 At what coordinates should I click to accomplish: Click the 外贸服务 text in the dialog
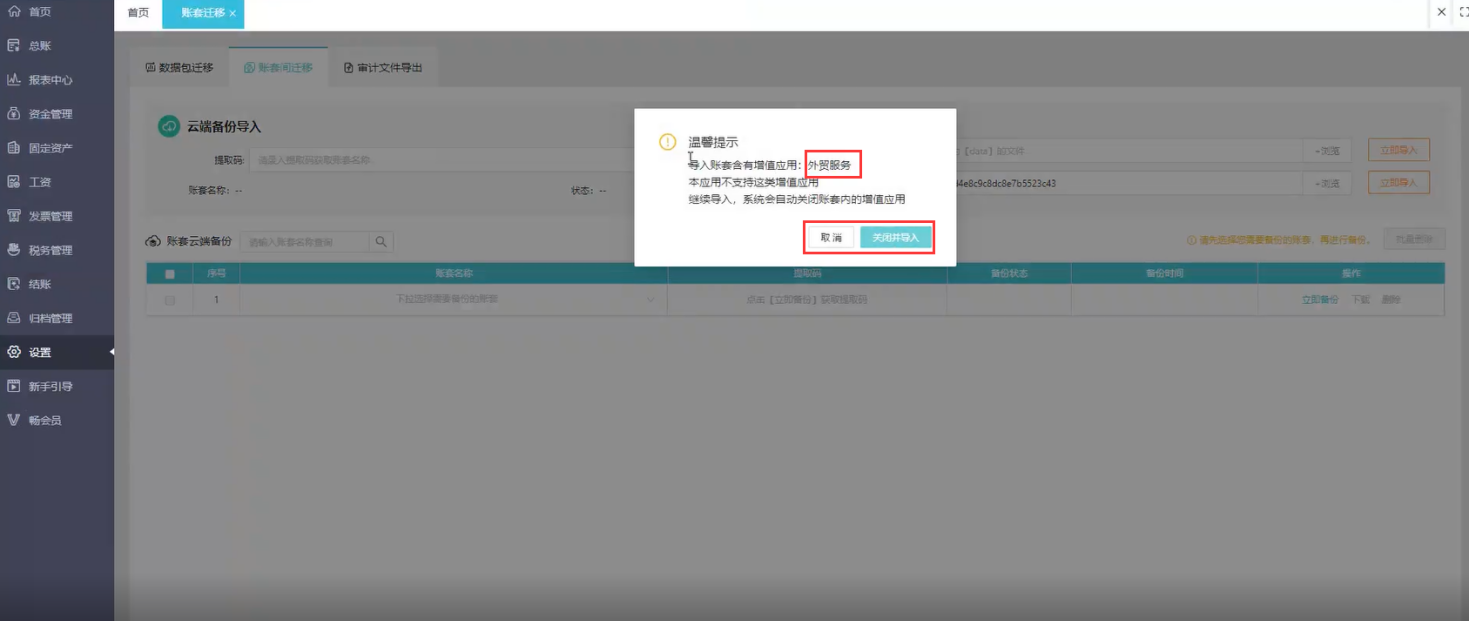(830, 165)
